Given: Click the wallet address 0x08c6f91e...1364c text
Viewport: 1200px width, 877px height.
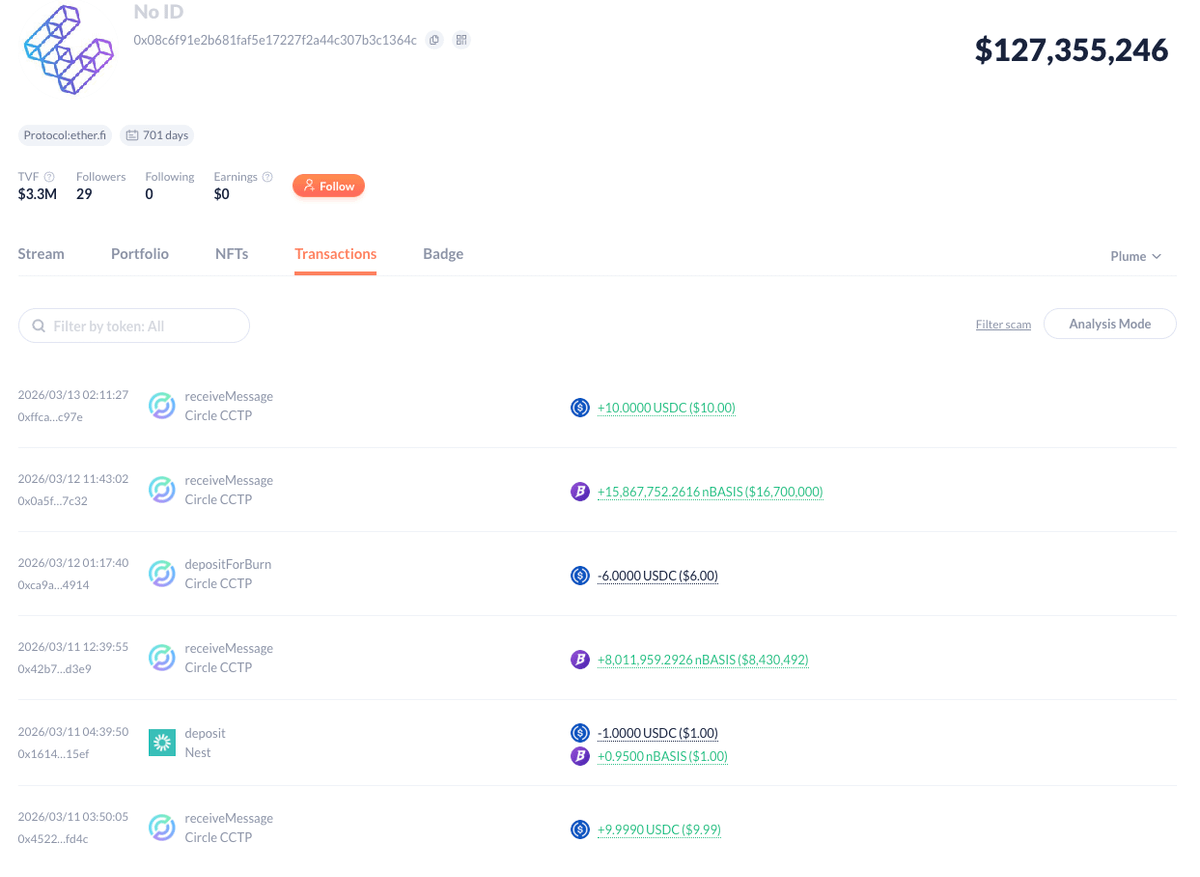Looking at the screenshot, I should [275, 40].
